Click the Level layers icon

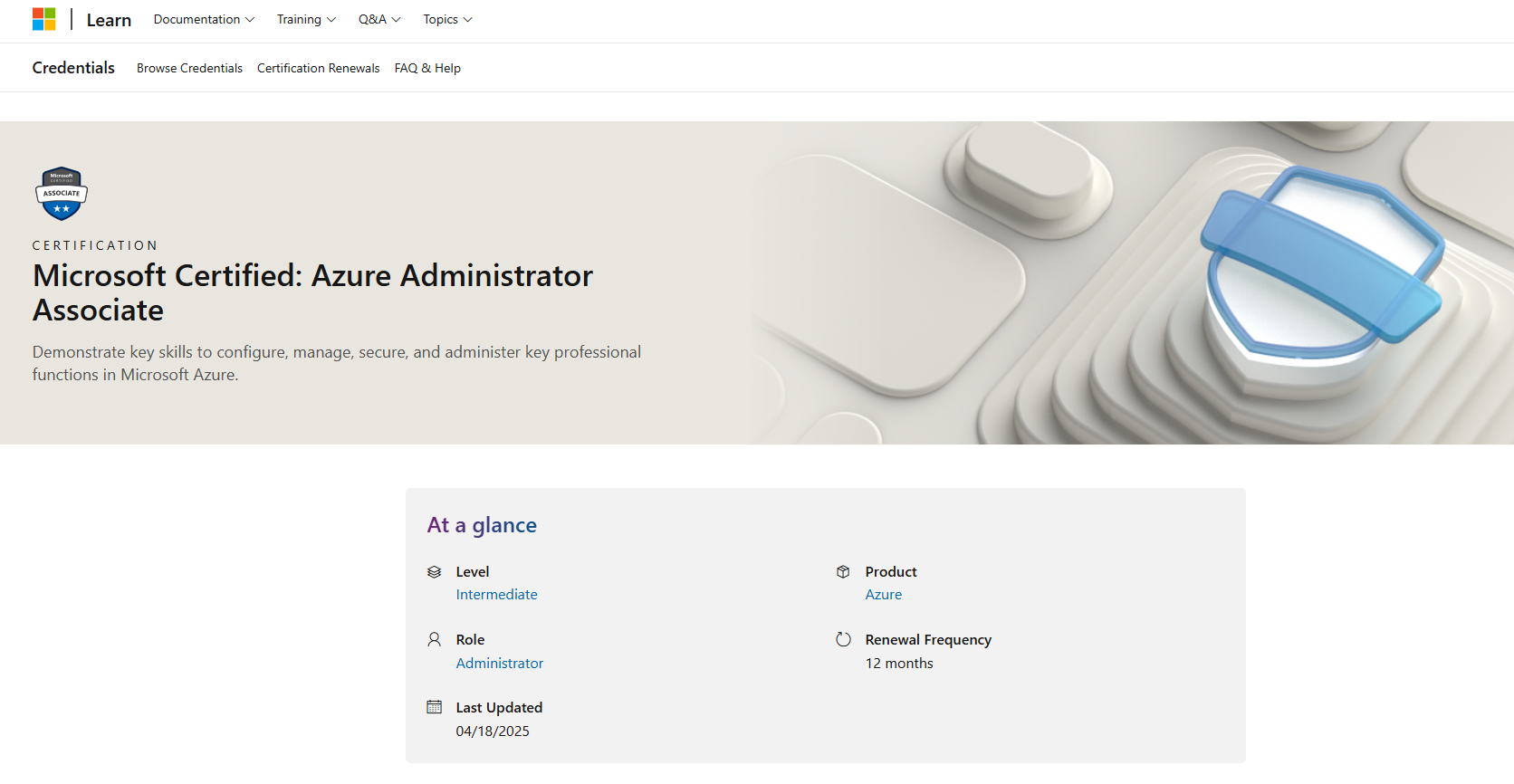click(435, 572)
